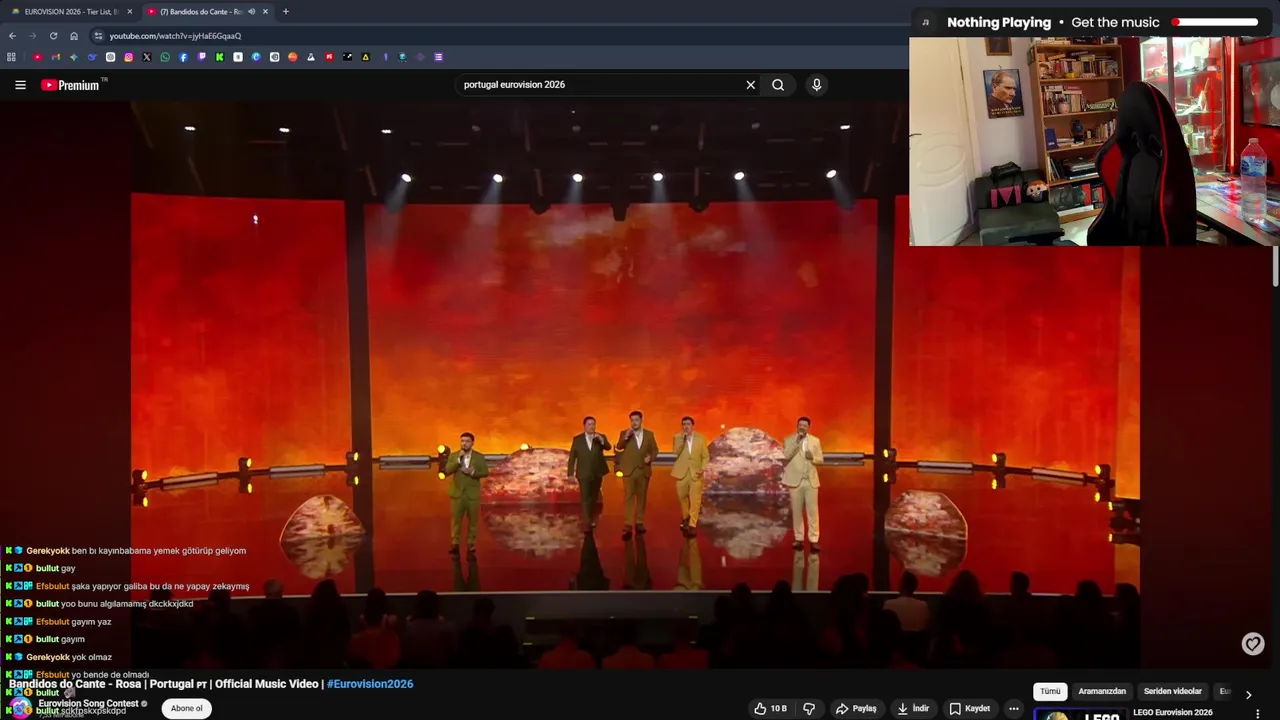1280x720 pixels.
Task: Open the X (Twitter) bookmark
Action: click(146, 57)
